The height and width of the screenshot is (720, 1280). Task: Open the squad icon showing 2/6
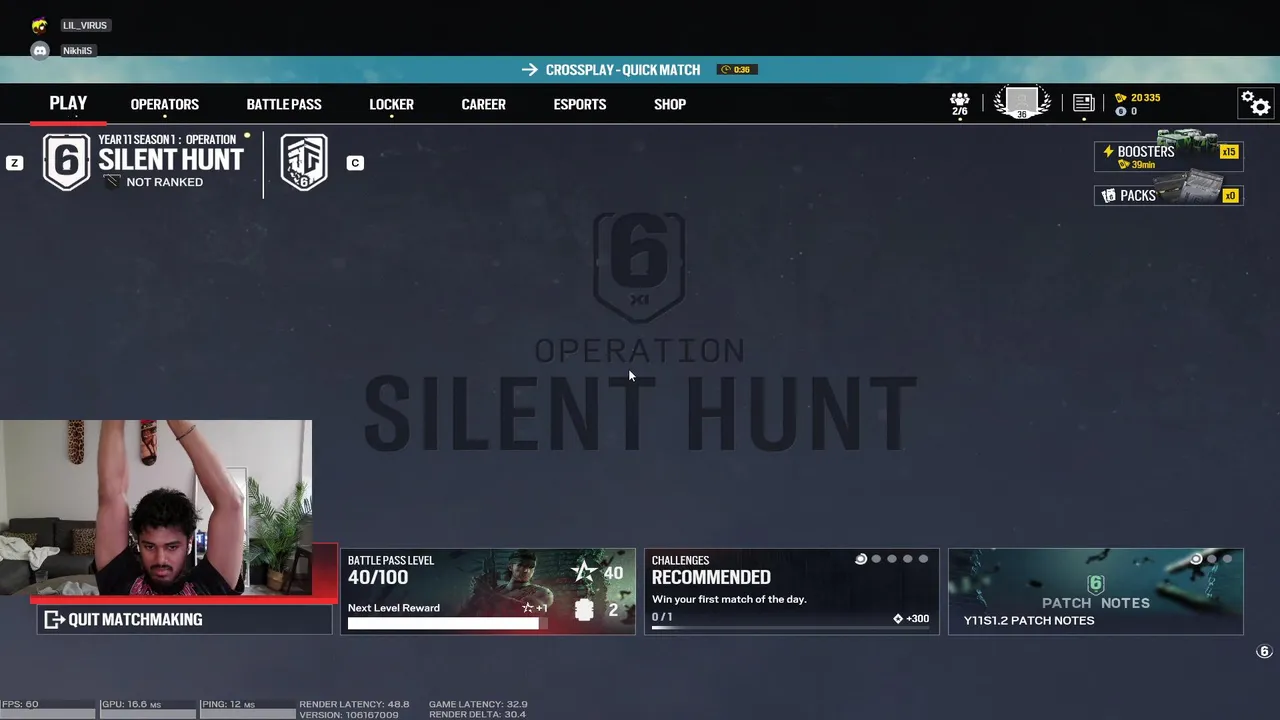pyautogui.click(x=960, y=103)
